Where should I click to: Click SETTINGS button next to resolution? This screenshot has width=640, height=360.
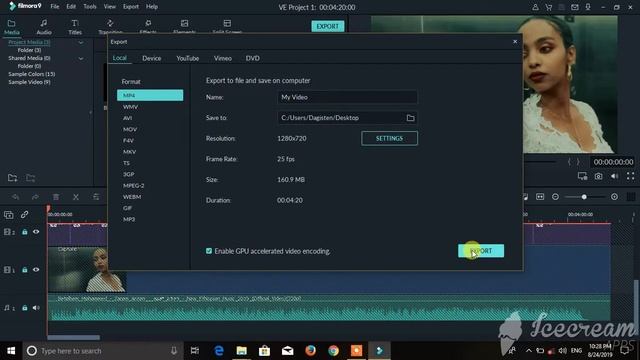tap(389, 138)
